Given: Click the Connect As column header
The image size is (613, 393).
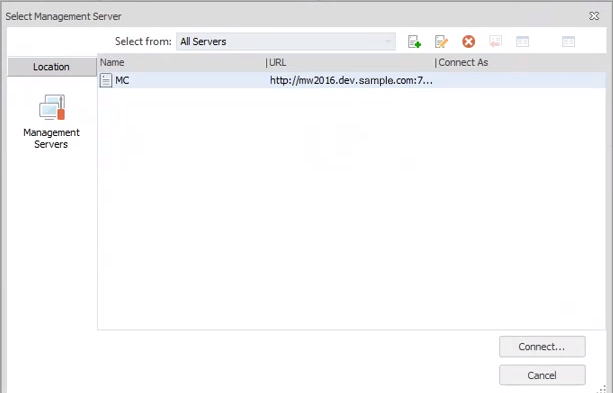Looking at the screenshot, I should [463, 63].
